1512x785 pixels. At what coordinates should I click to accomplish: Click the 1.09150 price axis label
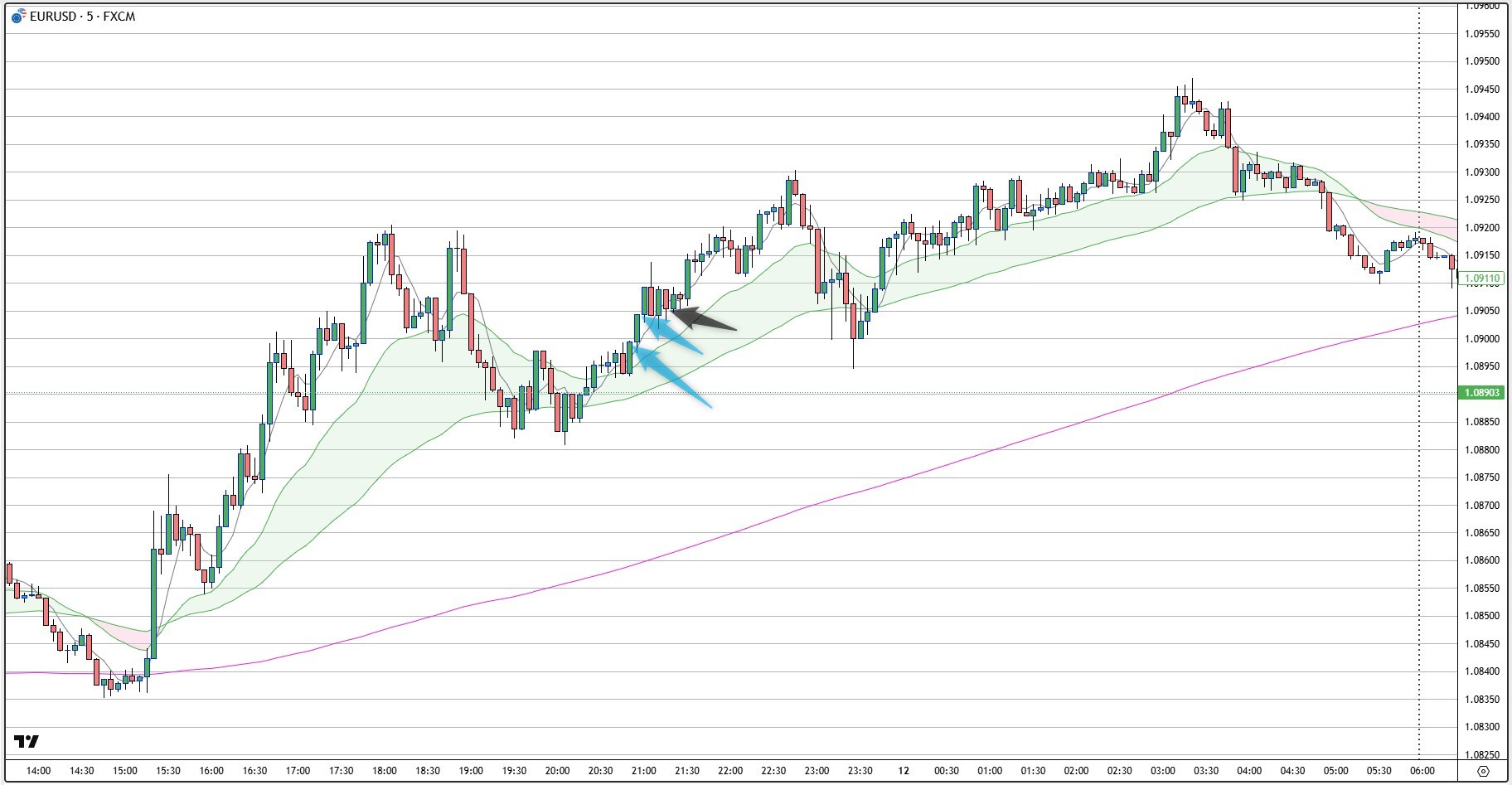point(1482,255)
